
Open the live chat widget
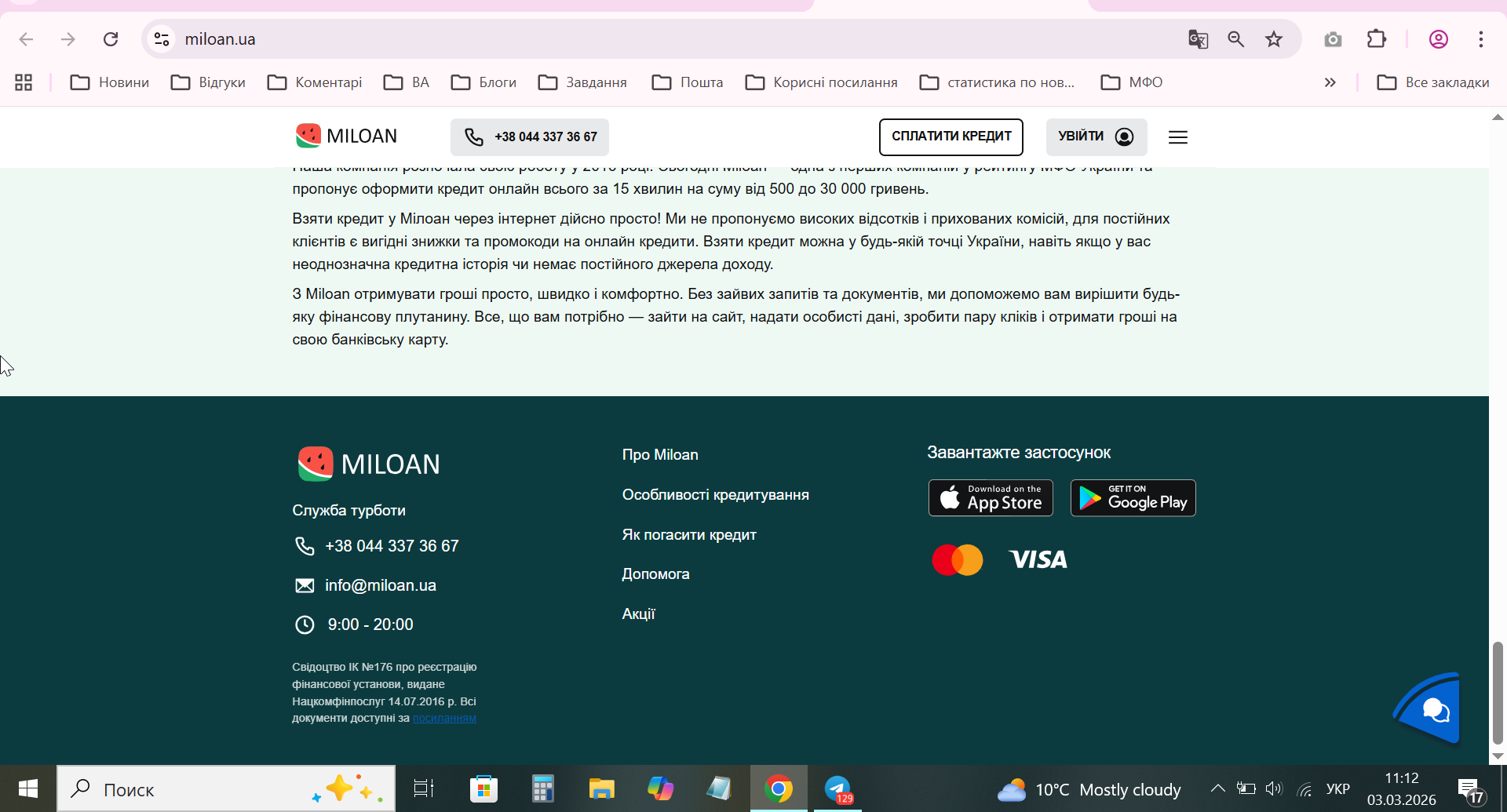[x=1430, y=708]
